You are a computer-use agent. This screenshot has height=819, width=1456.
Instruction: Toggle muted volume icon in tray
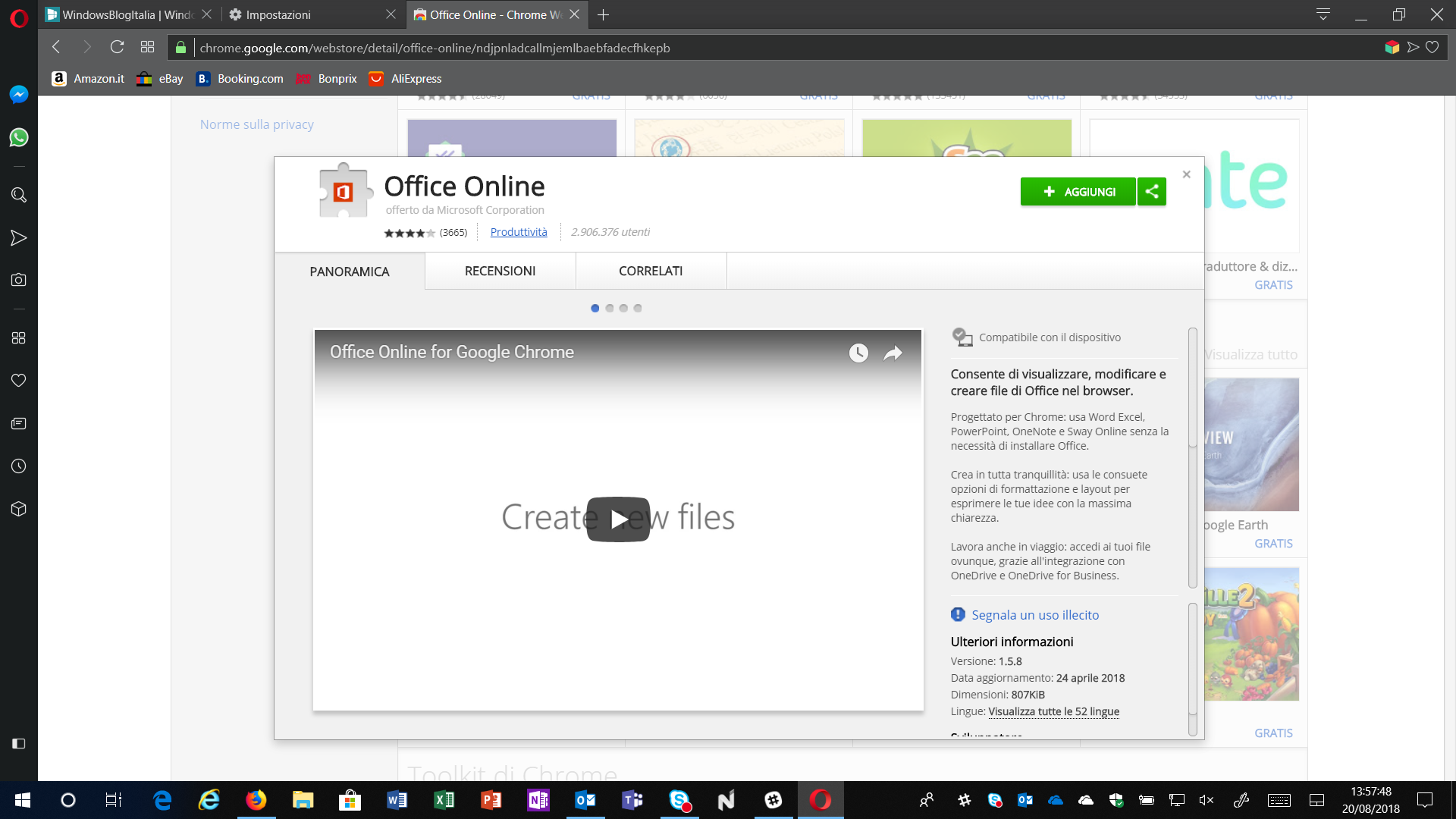tap(1207, 800)
